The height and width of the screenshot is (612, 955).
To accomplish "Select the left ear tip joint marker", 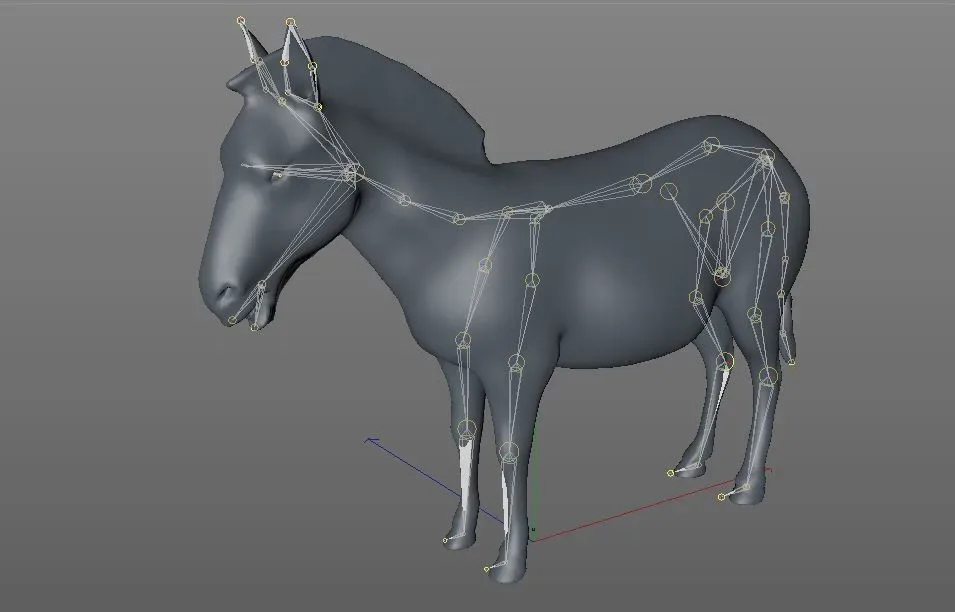I will (x=240, y=19).
